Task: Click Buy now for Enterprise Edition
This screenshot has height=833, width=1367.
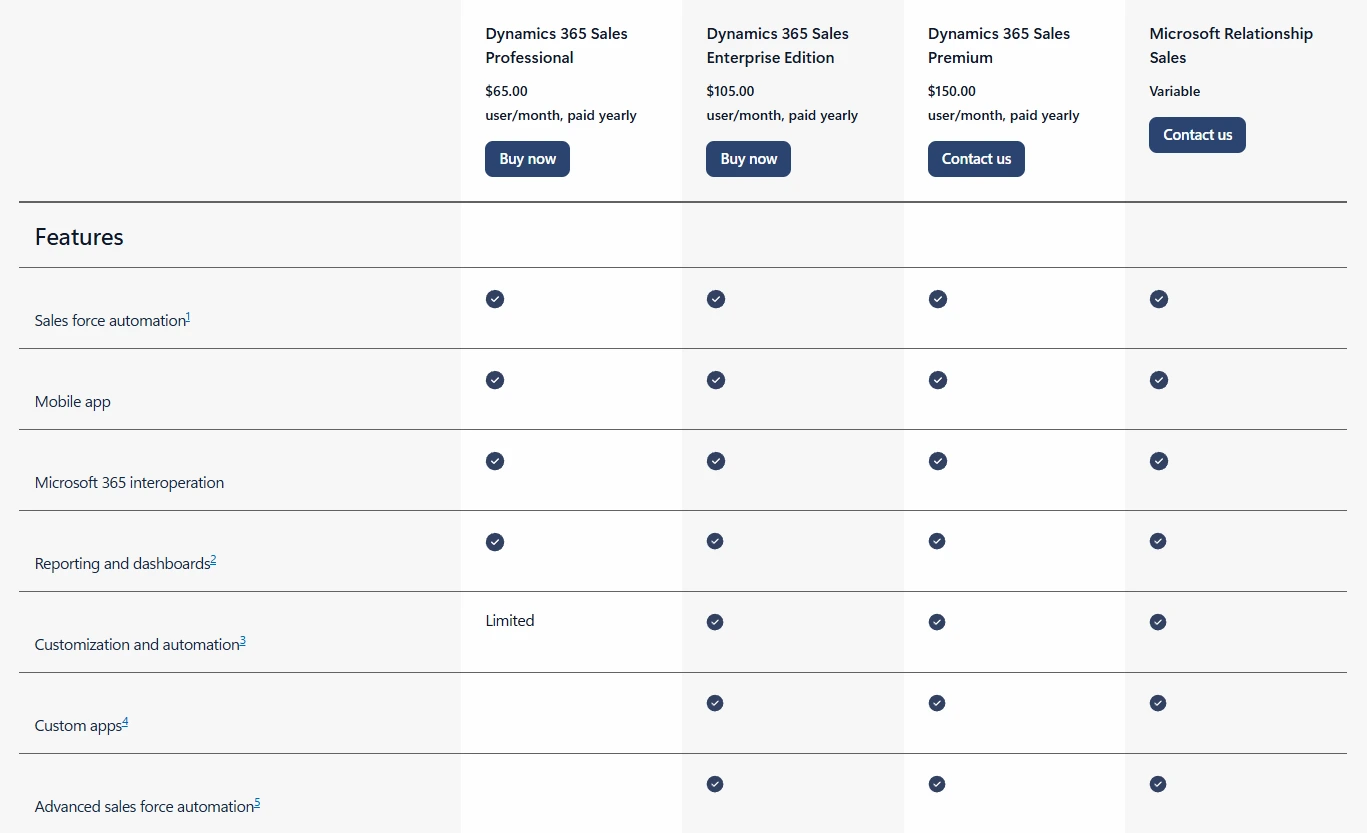Action: (748, 158)
